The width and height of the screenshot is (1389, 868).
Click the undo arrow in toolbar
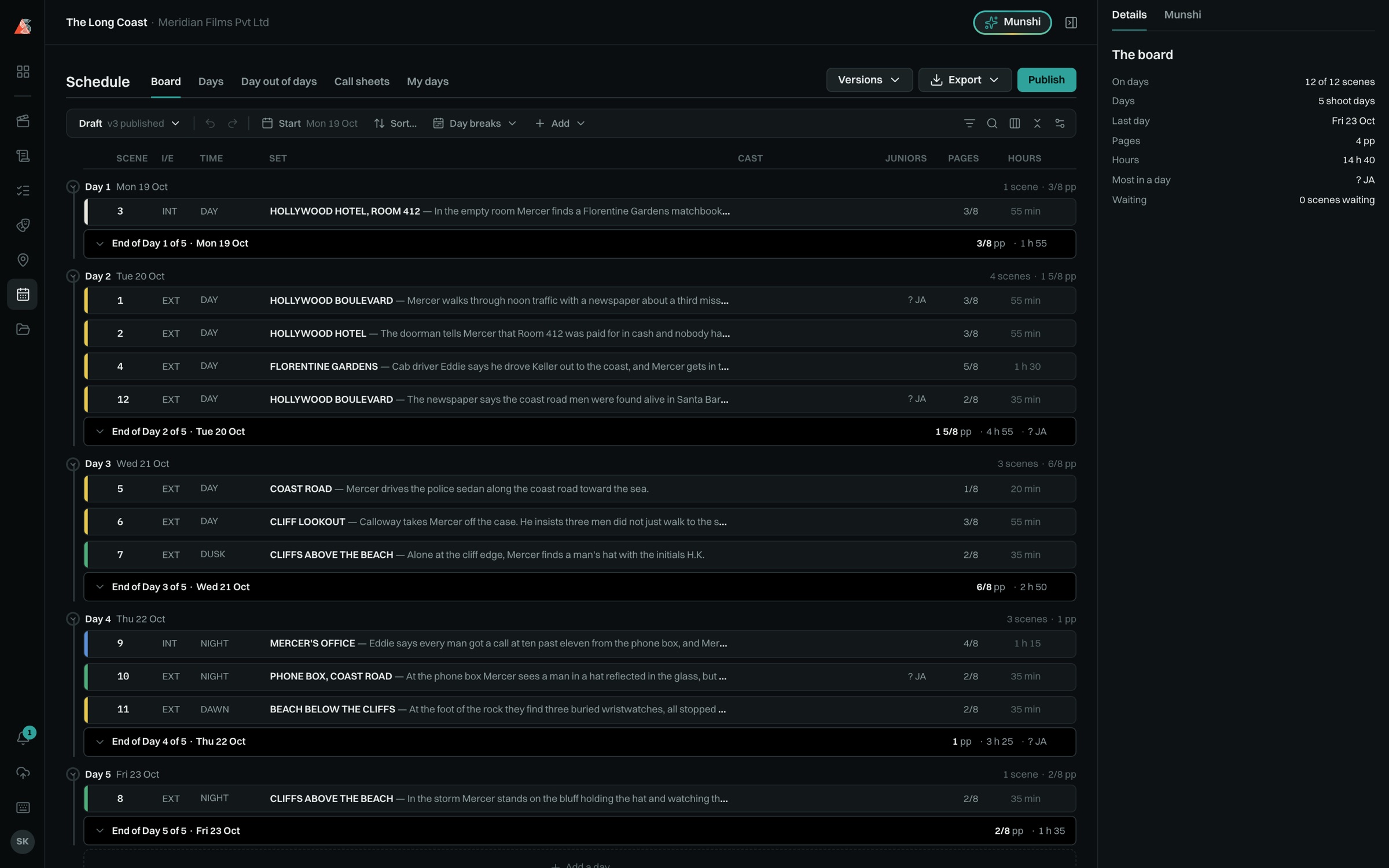click(210, 123)
